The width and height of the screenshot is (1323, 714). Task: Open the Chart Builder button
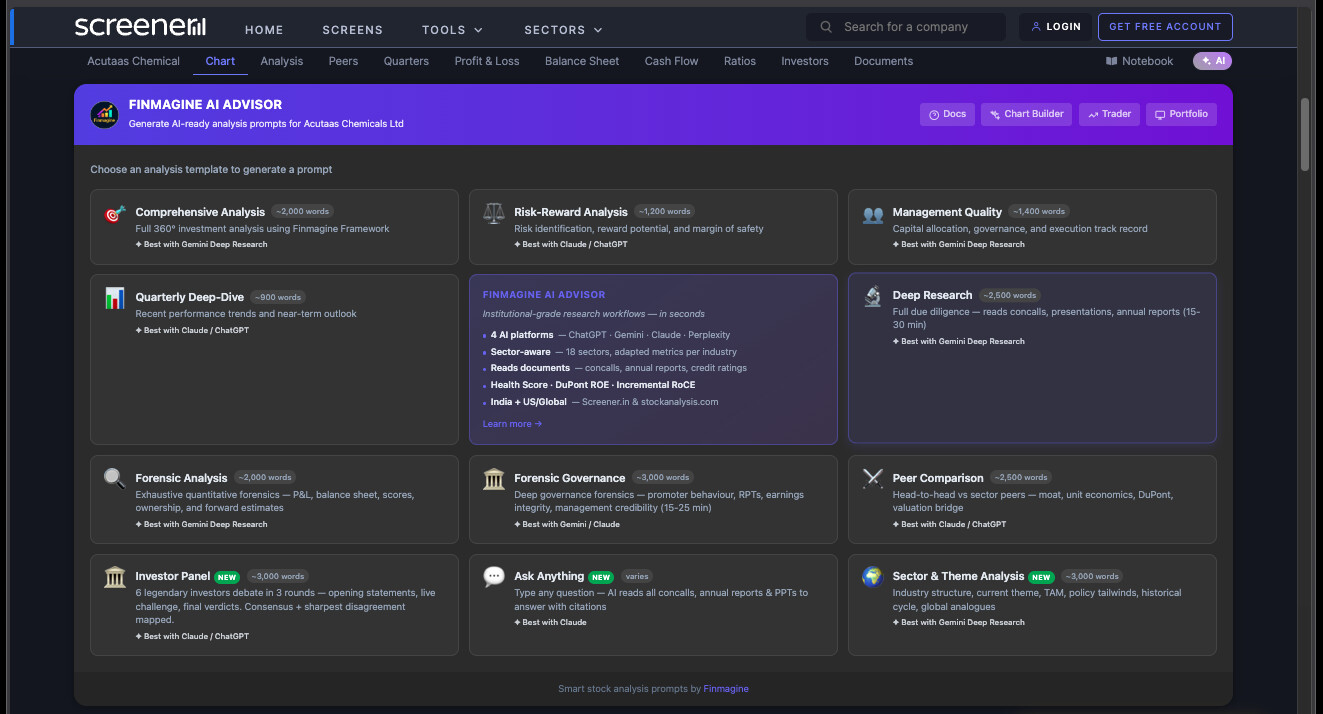click(1026, 114)
